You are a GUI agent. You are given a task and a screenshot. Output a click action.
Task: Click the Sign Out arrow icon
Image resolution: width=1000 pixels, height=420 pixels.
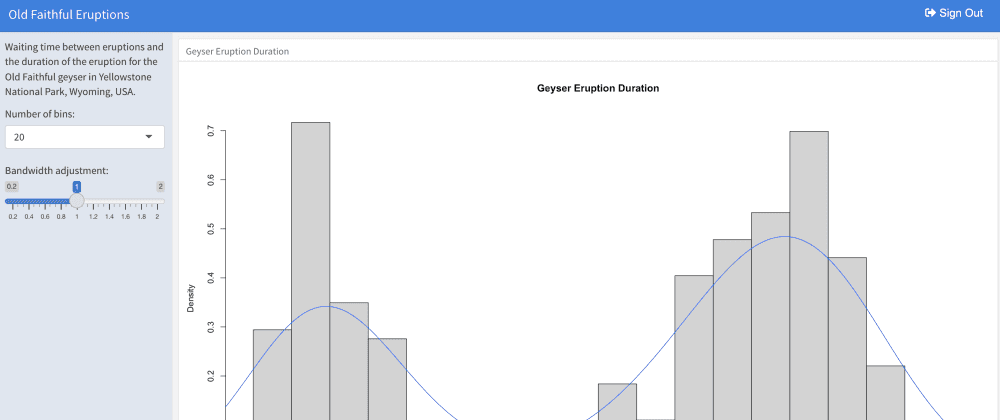pos(930,13)
